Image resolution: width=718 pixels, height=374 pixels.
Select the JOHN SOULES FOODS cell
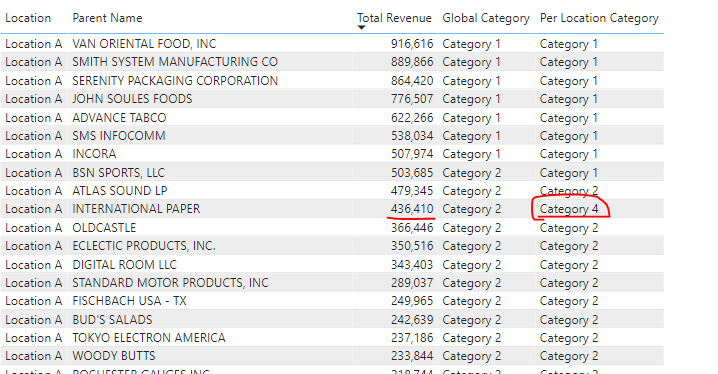click(132, 99)
